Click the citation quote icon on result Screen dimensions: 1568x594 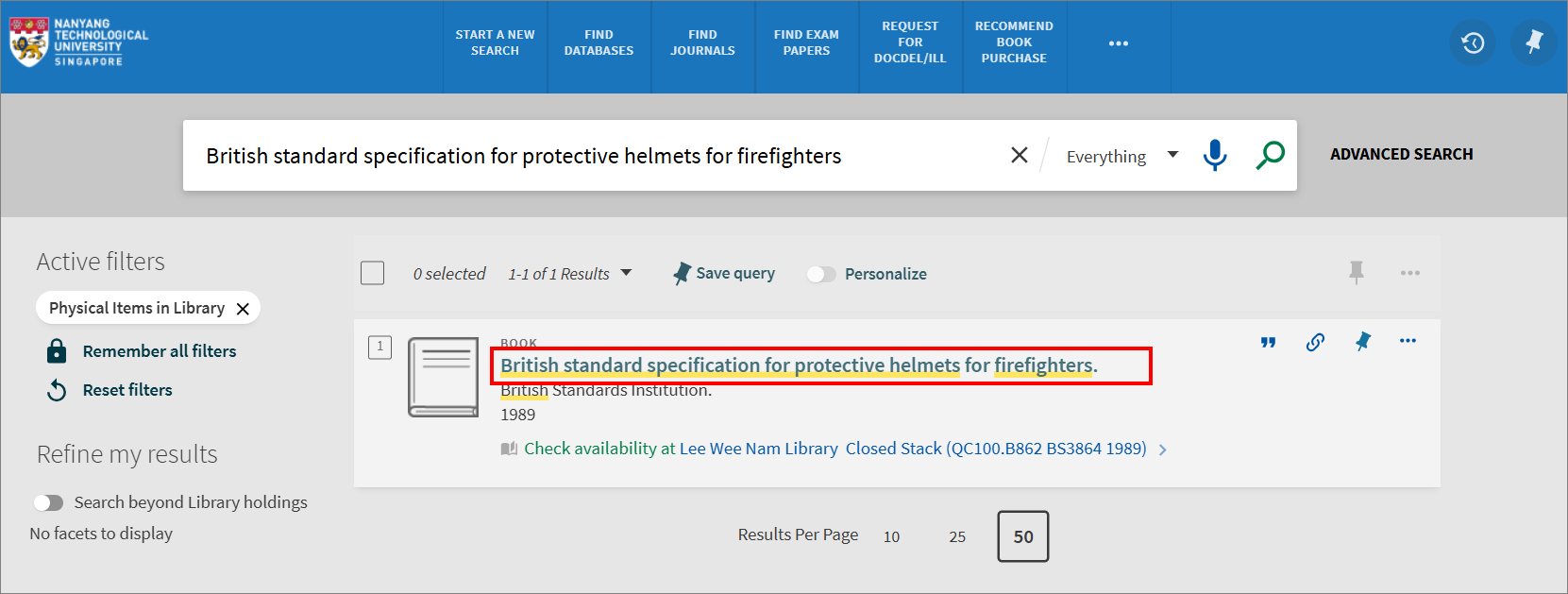[x=1268, y=342]
